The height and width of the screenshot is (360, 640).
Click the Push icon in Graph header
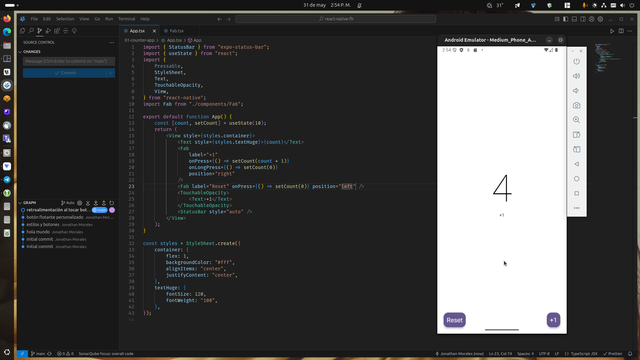click(x=104, y=203)
